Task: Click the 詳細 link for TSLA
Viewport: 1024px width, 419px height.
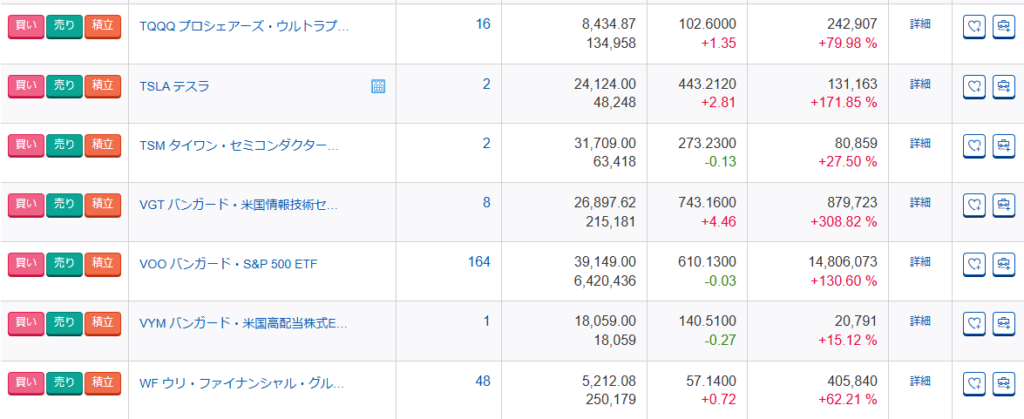Action: 920,83
